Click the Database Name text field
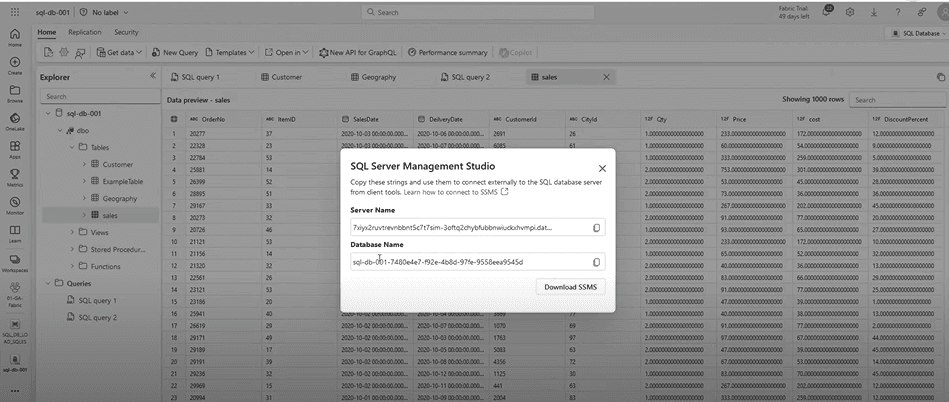 coord(478,262)
